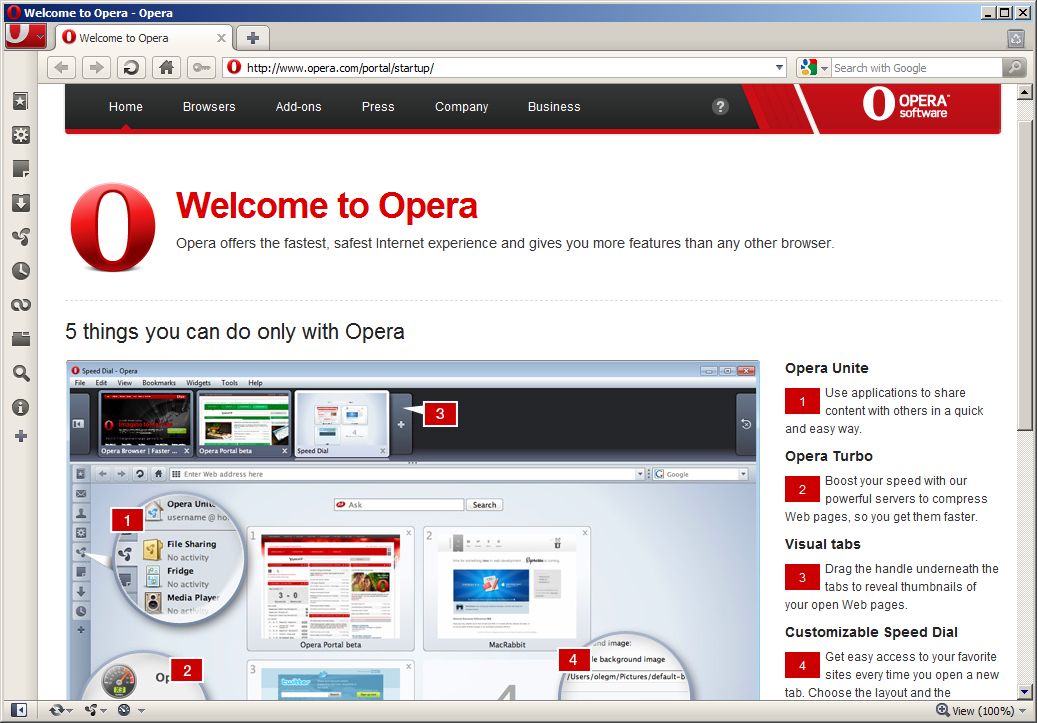Toggle the sidebar panel visibility button
The image size is (1037, 723).
pyautogui.click(x=19, y=710)
